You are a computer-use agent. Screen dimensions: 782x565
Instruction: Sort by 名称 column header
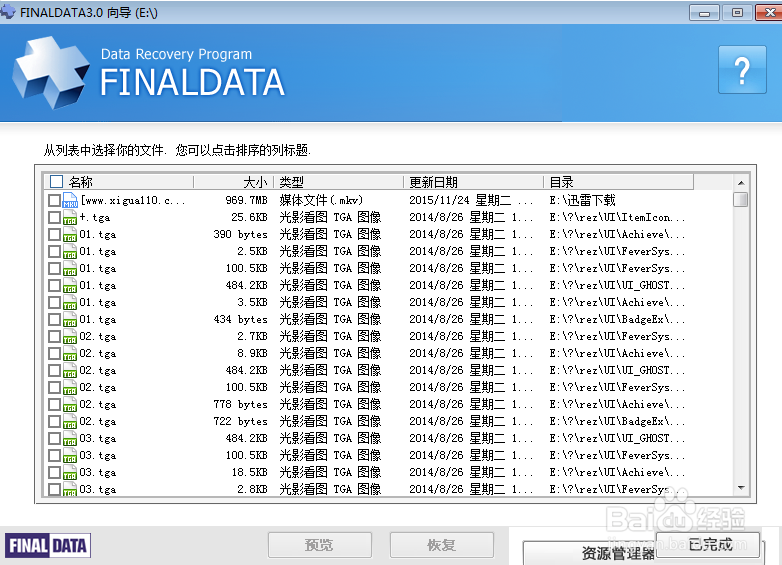[119, 182]
